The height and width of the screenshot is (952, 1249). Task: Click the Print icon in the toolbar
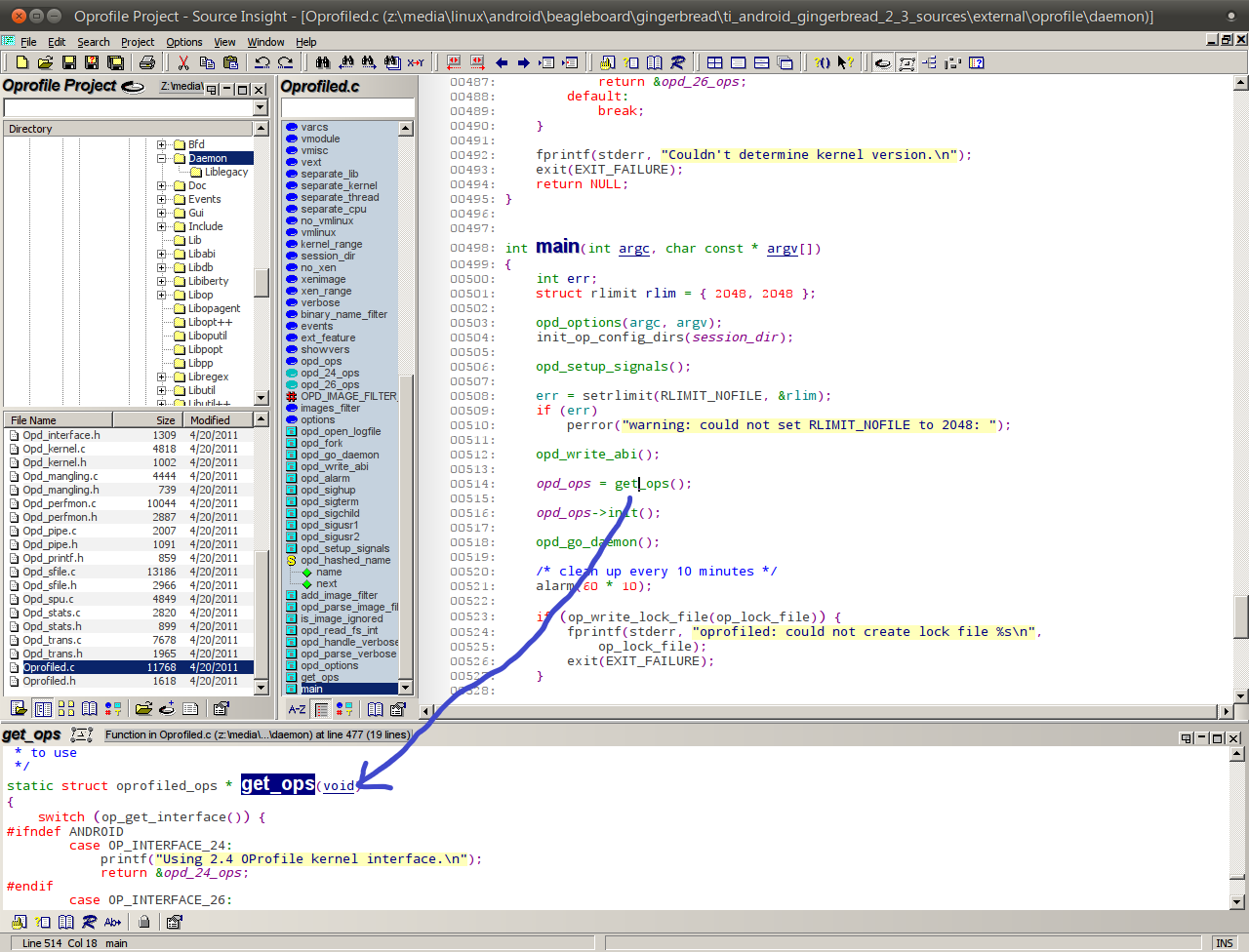pyautogui.click(x=146, y=62)
